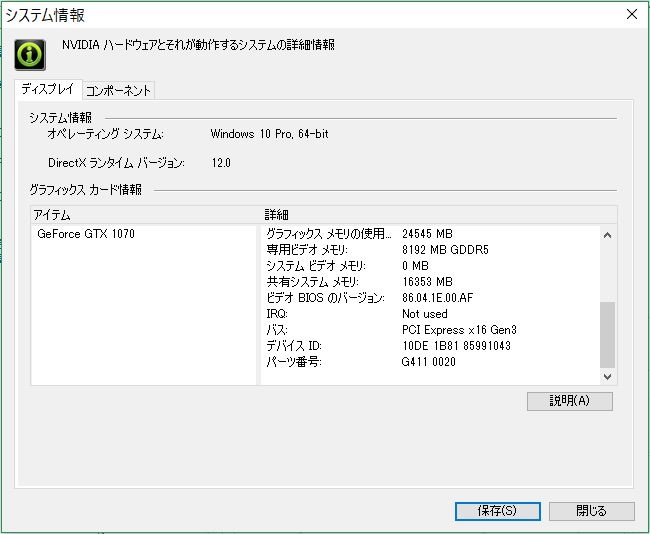Click Windows 10 Pro, 64-bit text
This screenshot has width=650, height=534.
pyautogui.click(x=269, y=134)
